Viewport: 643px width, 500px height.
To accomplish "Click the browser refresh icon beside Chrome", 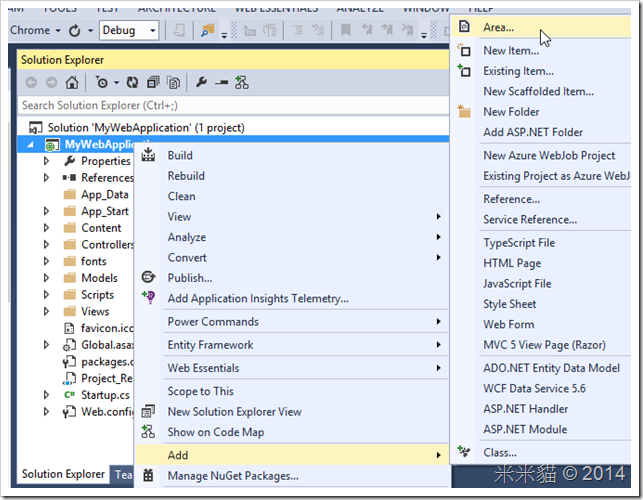I will pos(75,30).
